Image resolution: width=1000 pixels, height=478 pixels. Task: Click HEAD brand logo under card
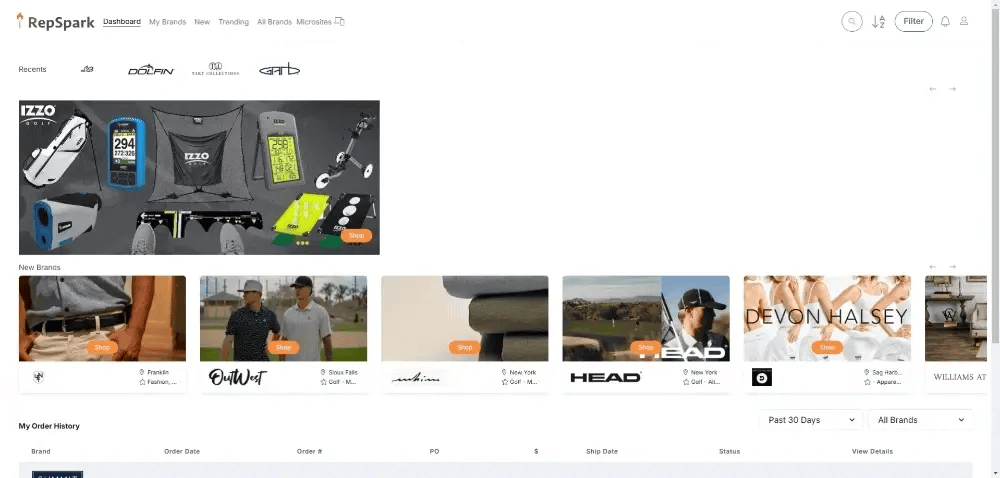click(x=605, y=377)
